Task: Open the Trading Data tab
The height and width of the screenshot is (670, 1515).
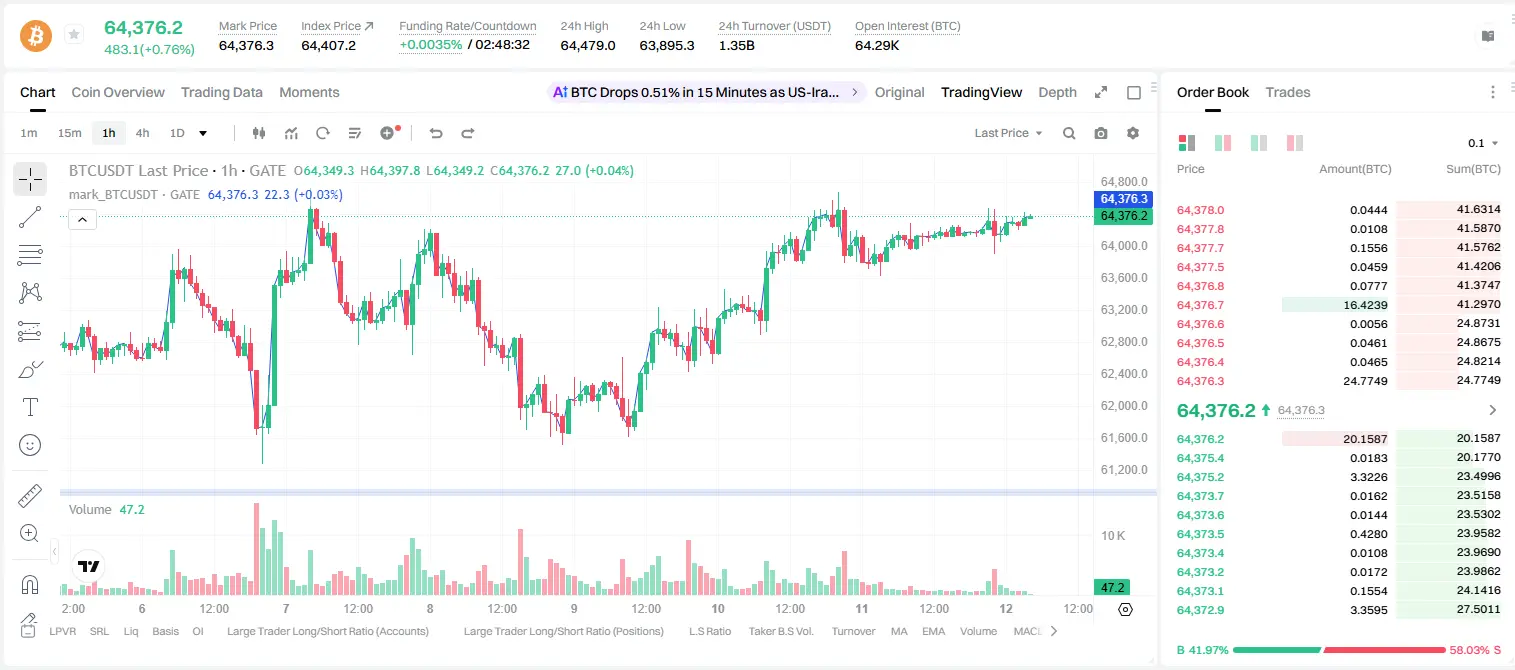Action: click(221, 92)
